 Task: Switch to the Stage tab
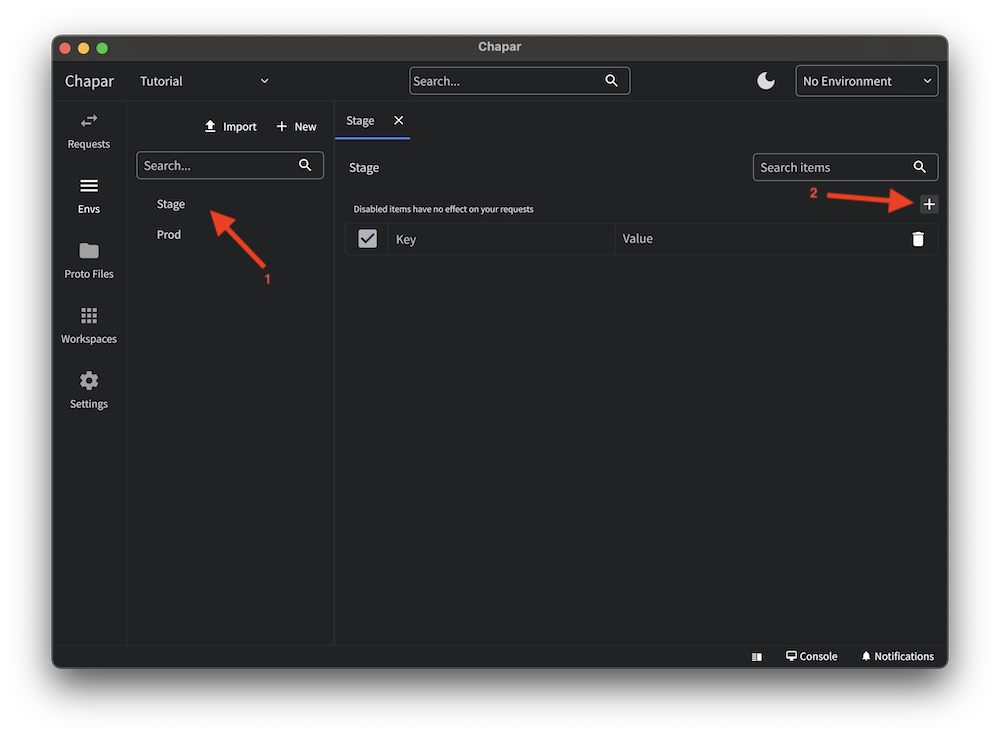click(x=360, y=120)
